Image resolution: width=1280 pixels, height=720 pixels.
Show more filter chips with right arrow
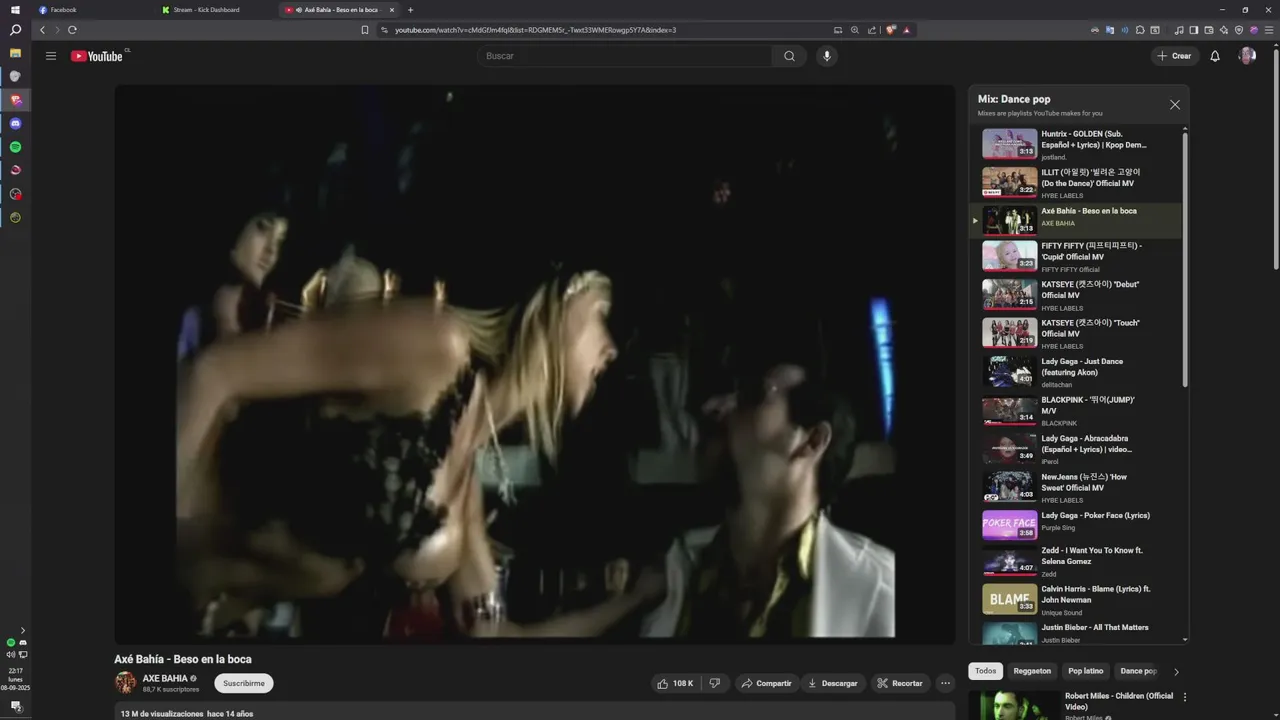pos(1176,672)
